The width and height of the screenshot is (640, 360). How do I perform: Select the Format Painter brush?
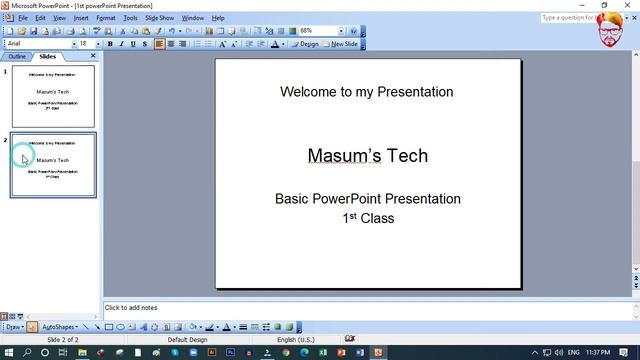158,31
